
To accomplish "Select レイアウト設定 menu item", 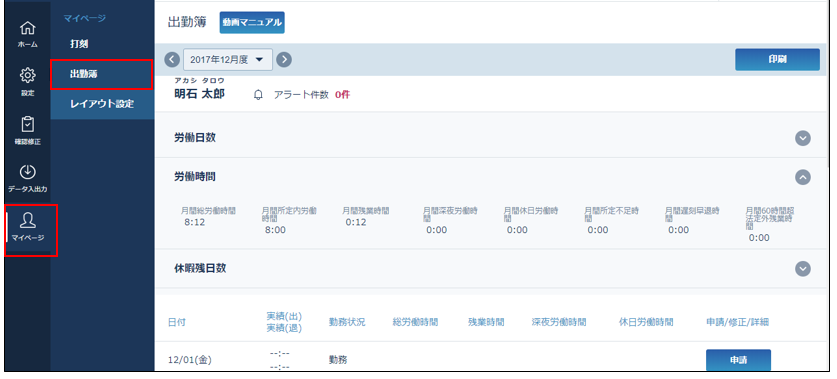I will click(x=102, y=104).
